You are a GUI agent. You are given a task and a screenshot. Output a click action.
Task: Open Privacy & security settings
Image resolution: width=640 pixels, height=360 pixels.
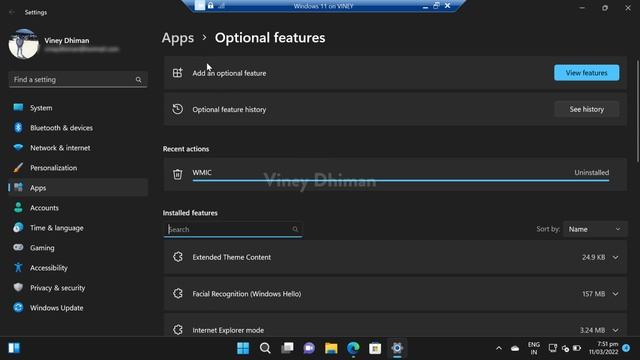coord(78,288)
